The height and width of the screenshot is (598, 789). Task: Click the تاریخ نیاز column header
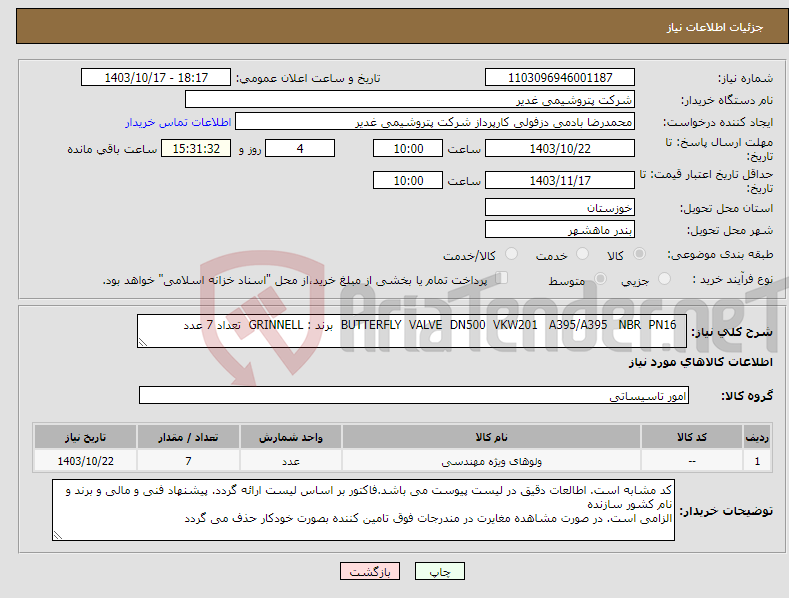(86, 437)
